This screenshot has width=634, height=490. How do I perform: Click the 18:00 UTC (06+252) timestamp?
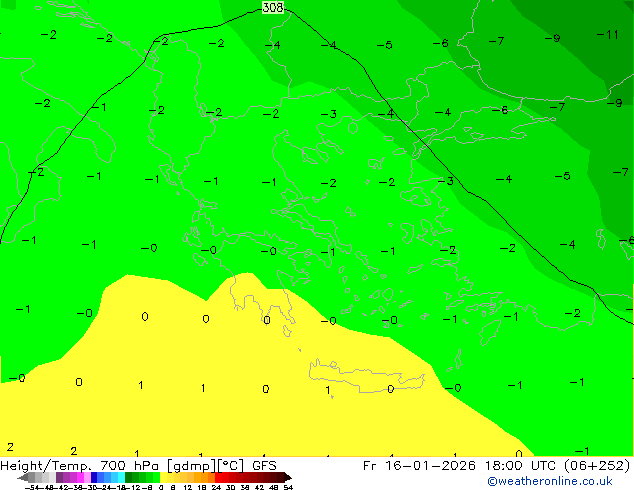pyautogui.click(x=558, y=466)
